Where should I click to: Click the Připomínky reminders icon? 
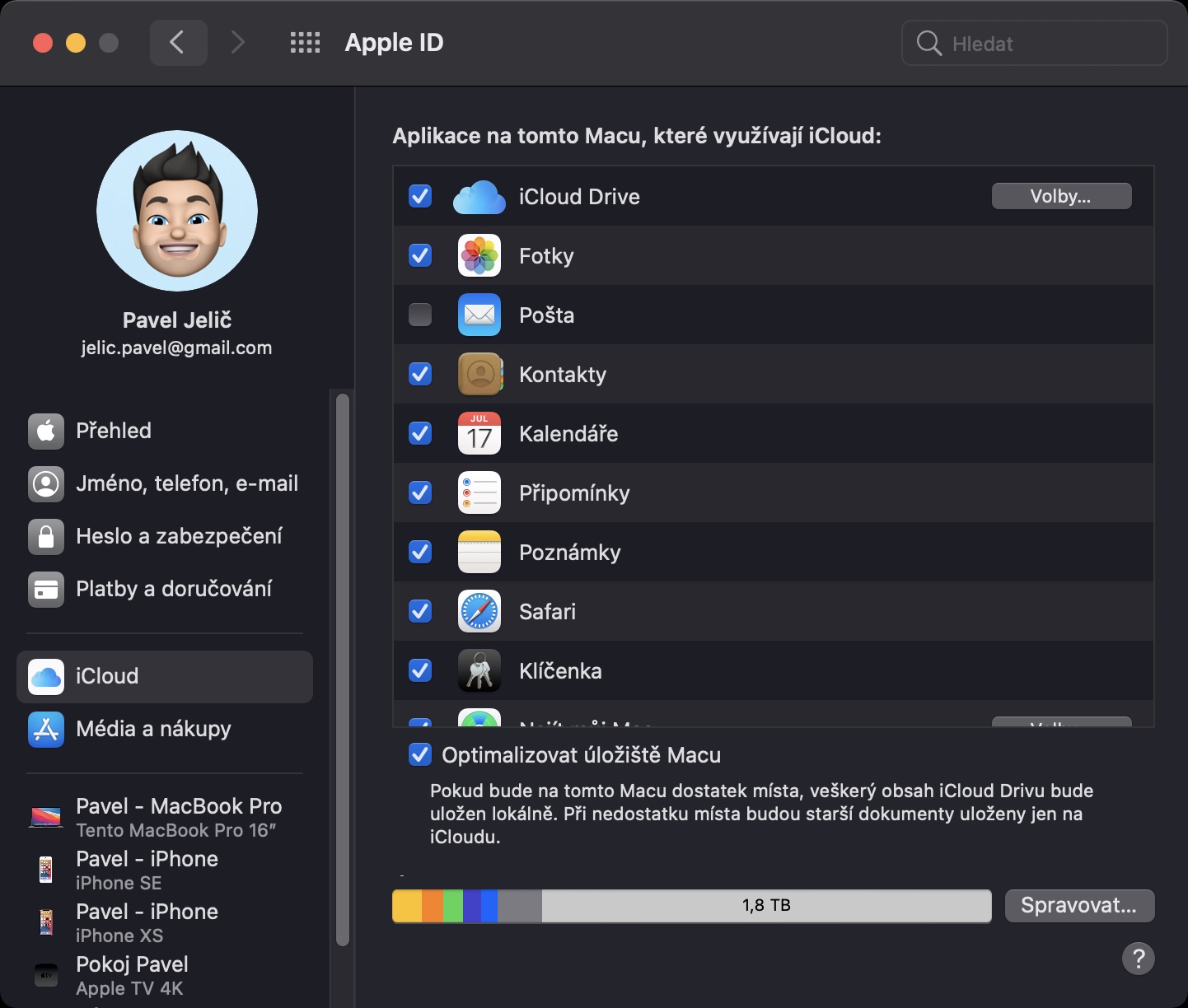pos(479,493)
